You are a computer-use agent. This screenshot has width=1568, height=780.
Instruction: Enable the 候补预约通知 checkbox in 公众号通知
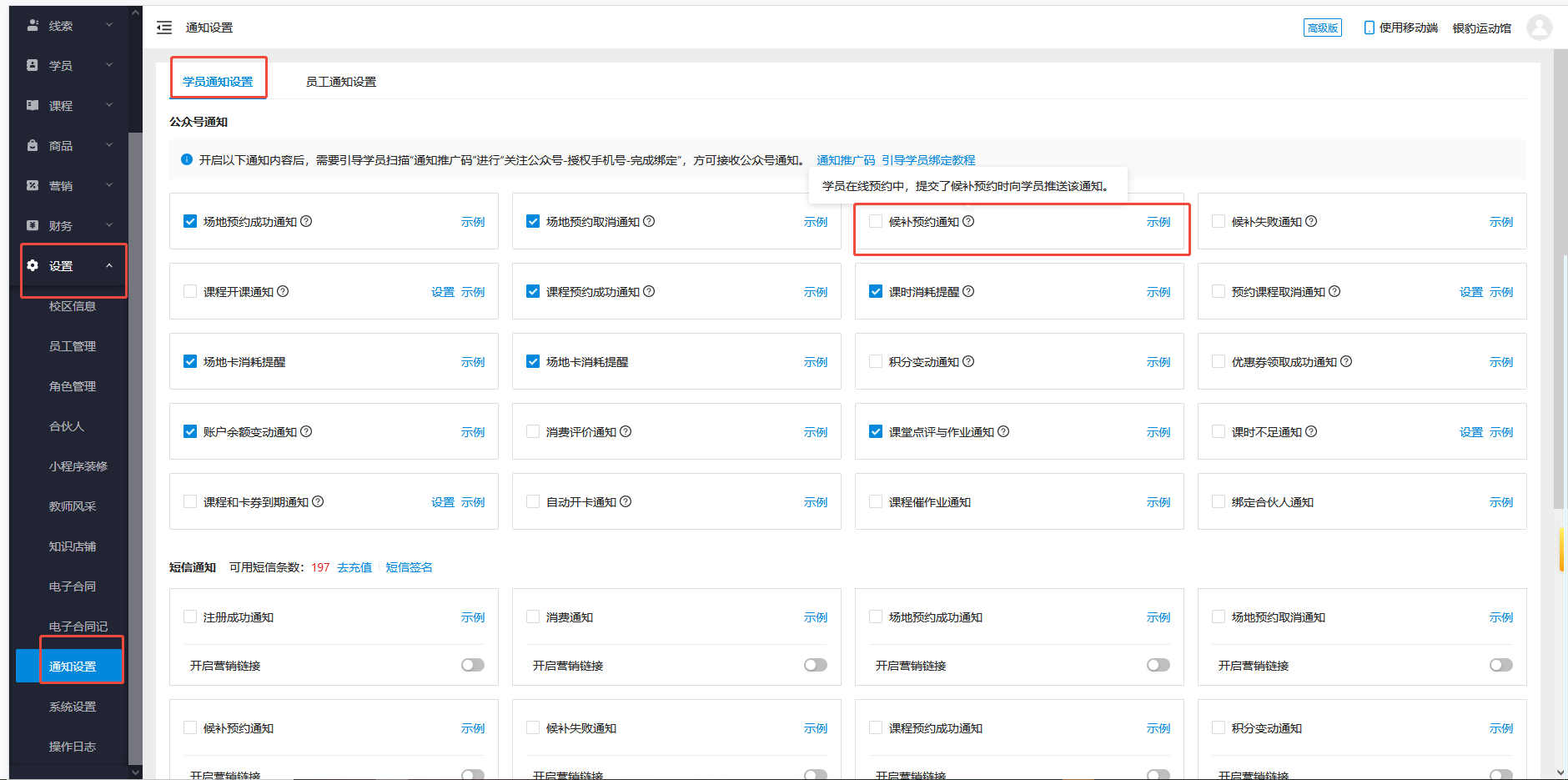pos(876,221)
